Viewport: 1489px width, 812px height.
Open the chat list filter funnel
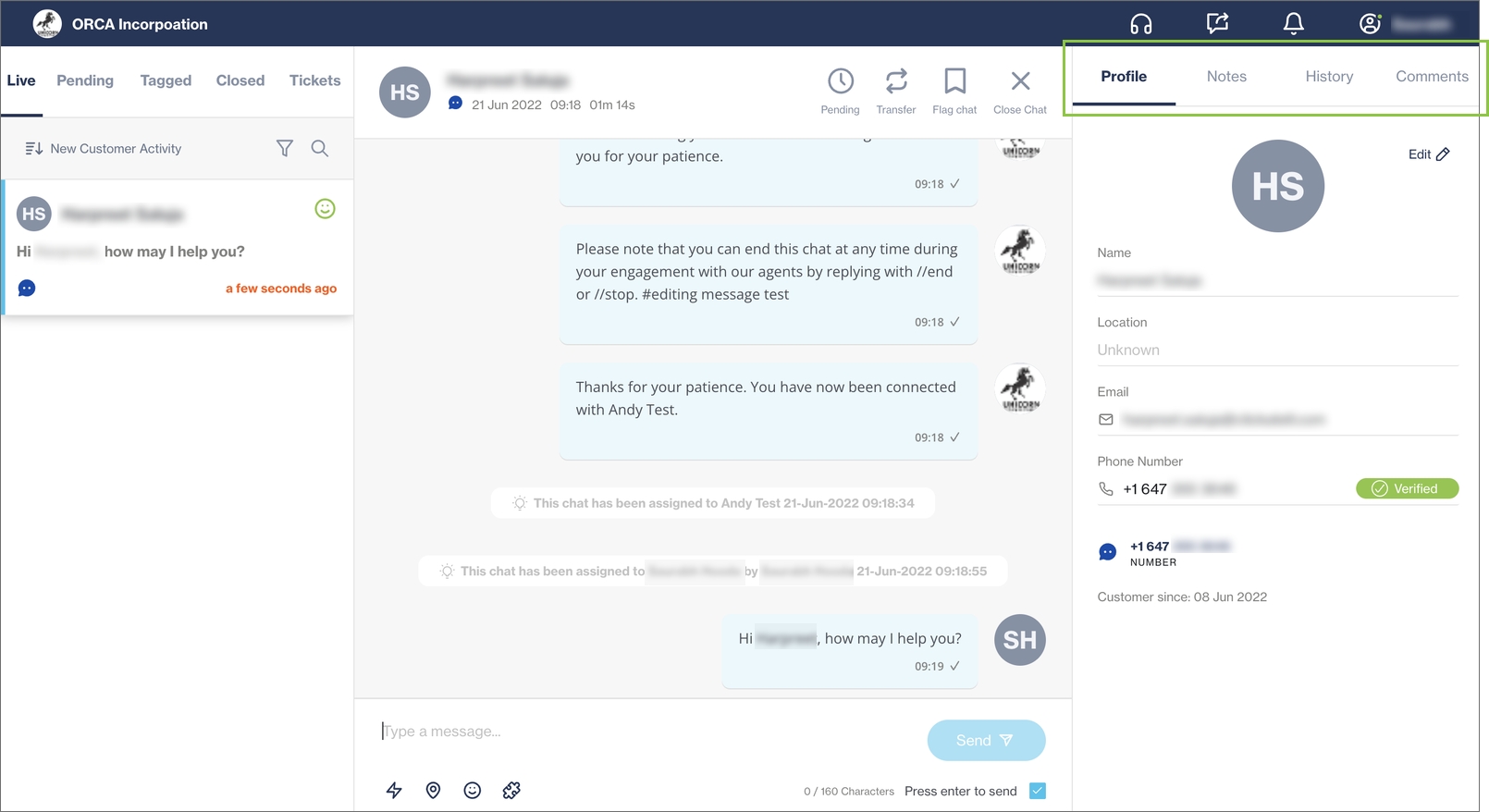(285, 148)
